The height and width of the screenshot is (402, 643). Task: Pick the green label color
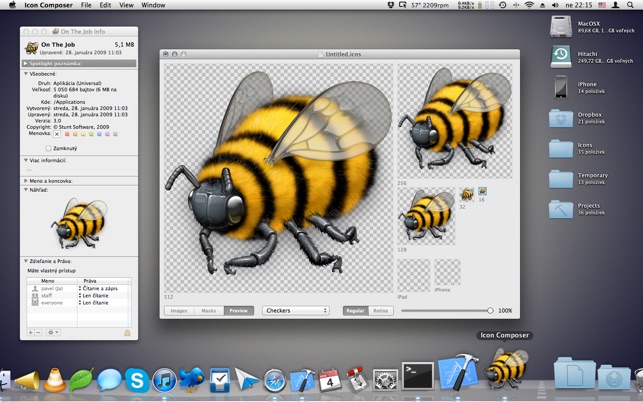pos(91,134)
